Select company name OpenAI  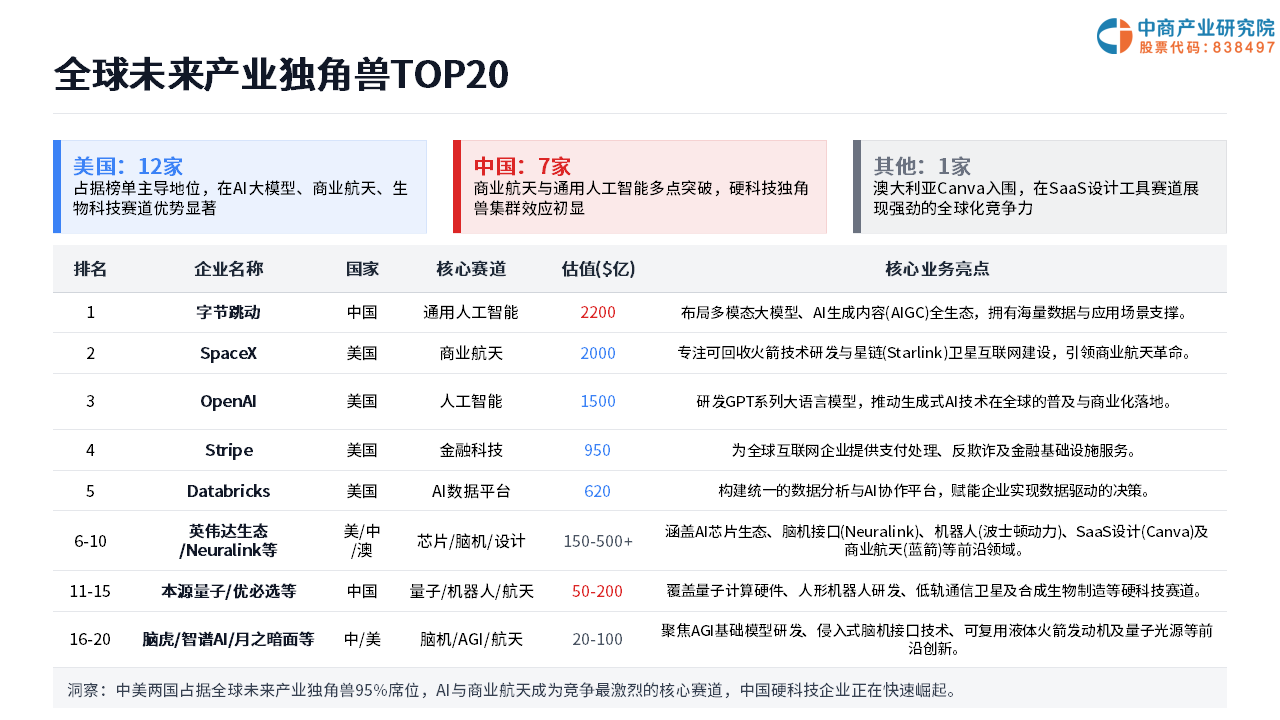(228, 401)
